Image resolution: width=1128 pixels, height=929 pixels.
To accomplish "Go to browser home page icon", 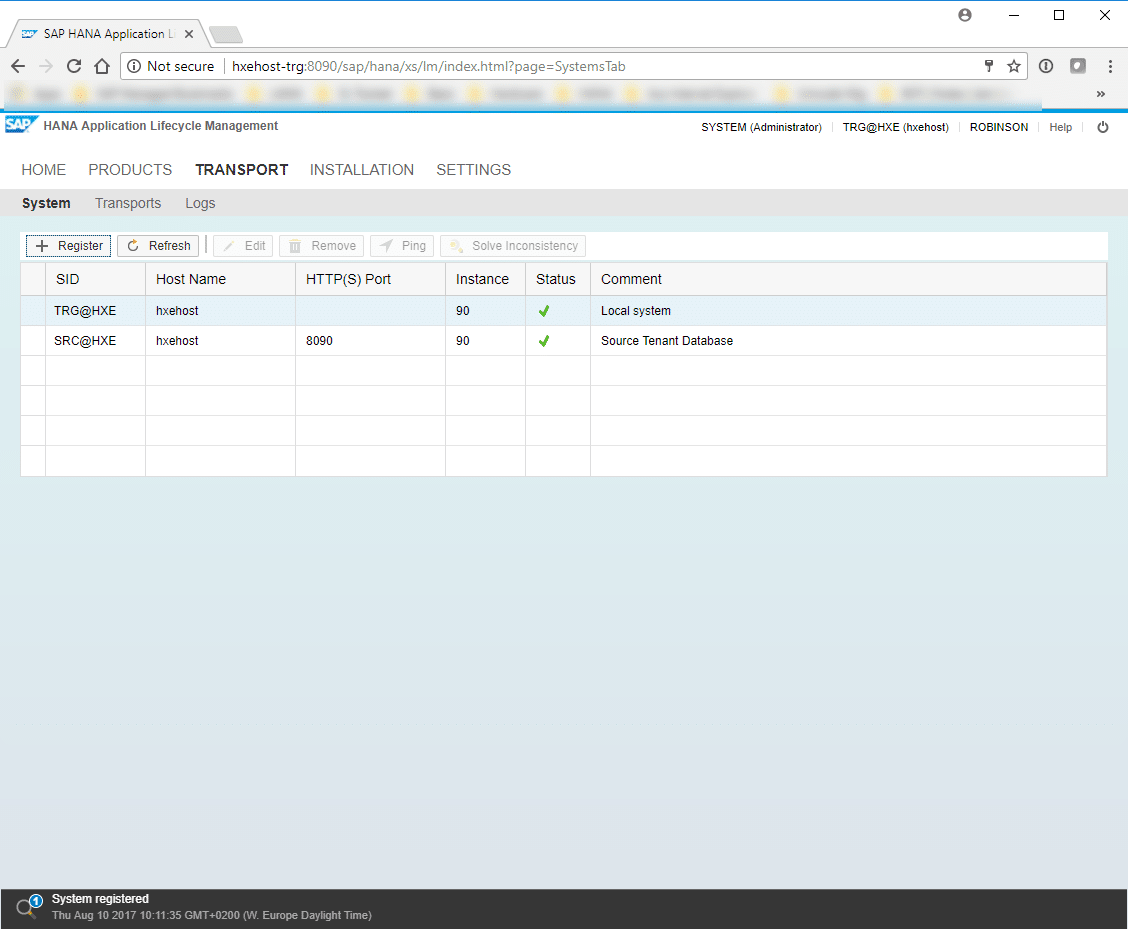I will point(101,67).
